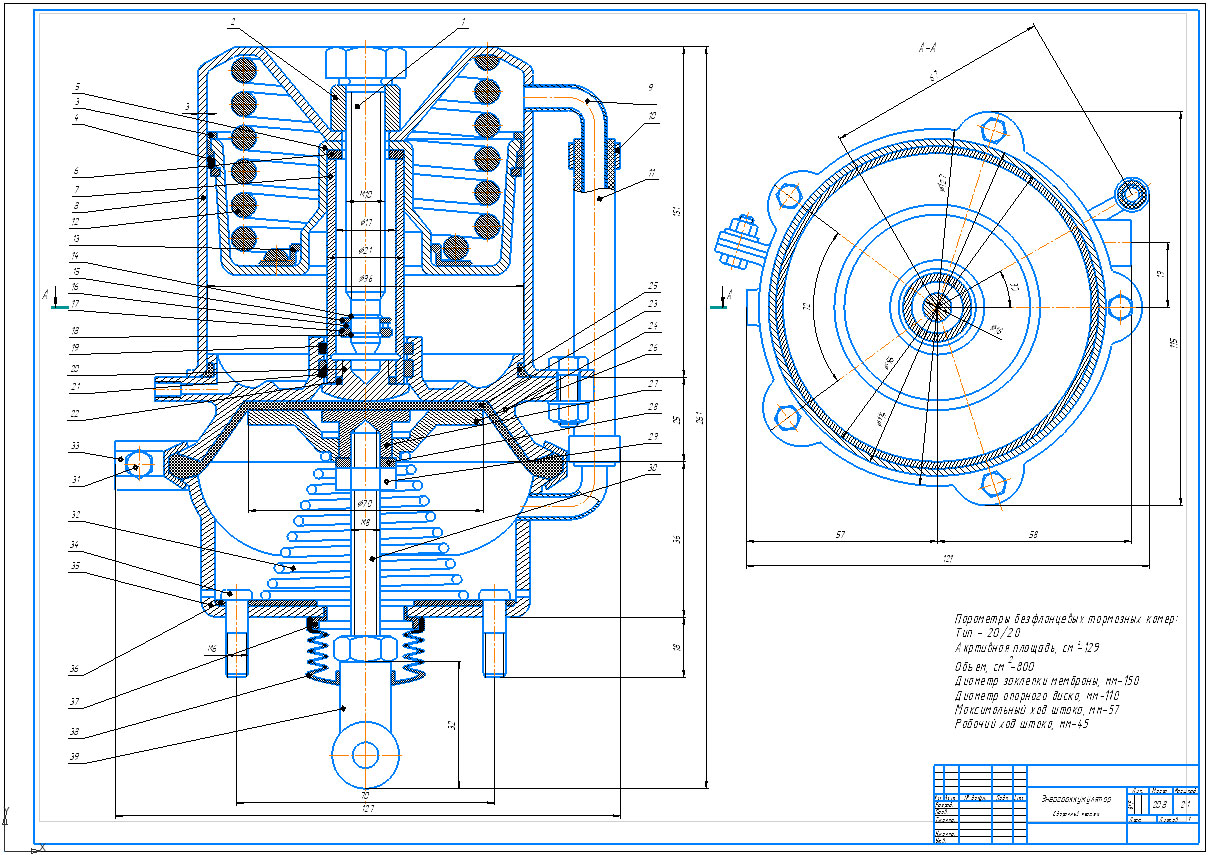Select part callout number 13
Viewport: 1210px width, 855px height.
76,240
